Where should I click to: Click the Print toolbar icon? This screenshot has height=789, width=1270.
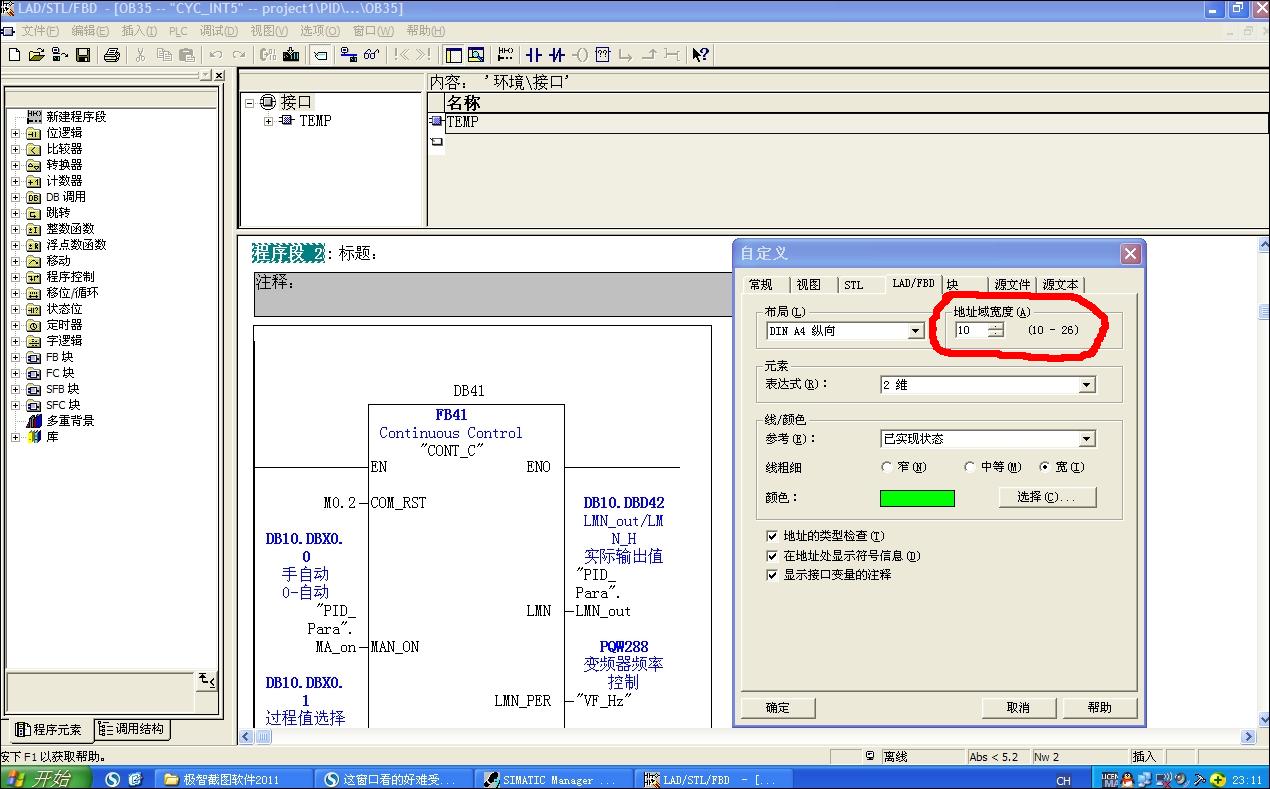112,55
